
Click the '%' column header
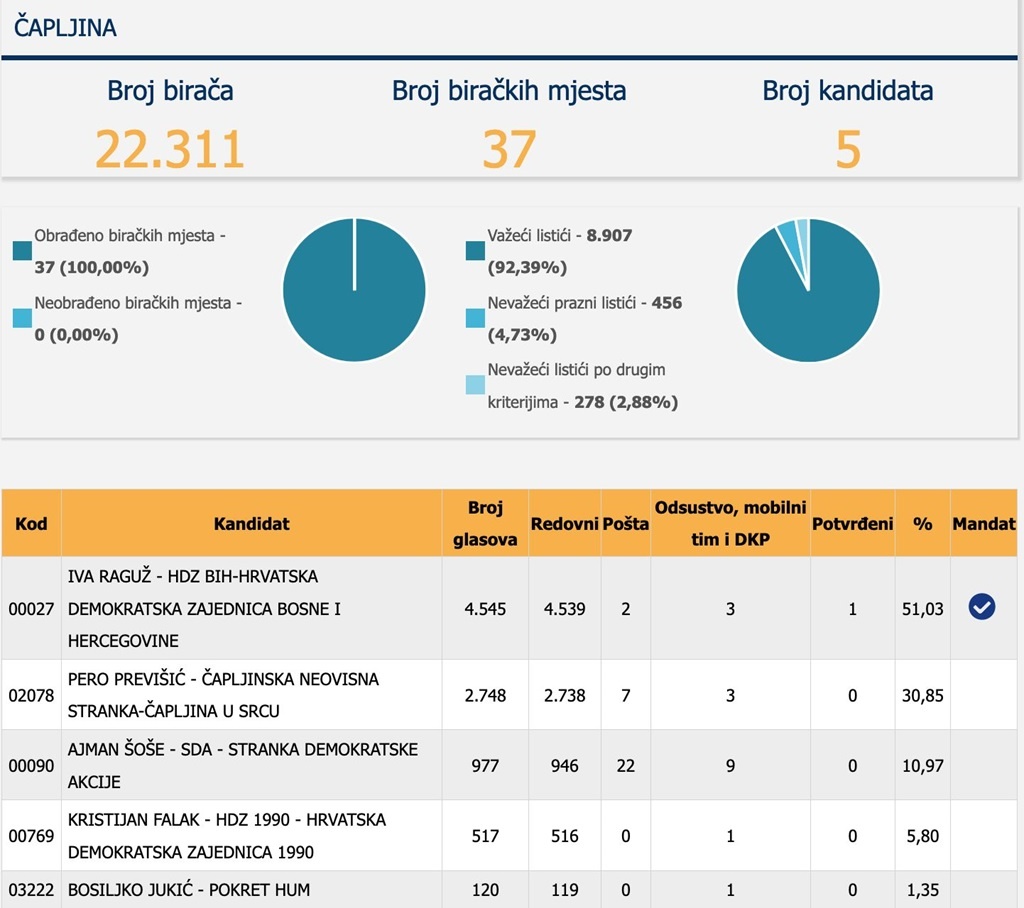point(922,523)
